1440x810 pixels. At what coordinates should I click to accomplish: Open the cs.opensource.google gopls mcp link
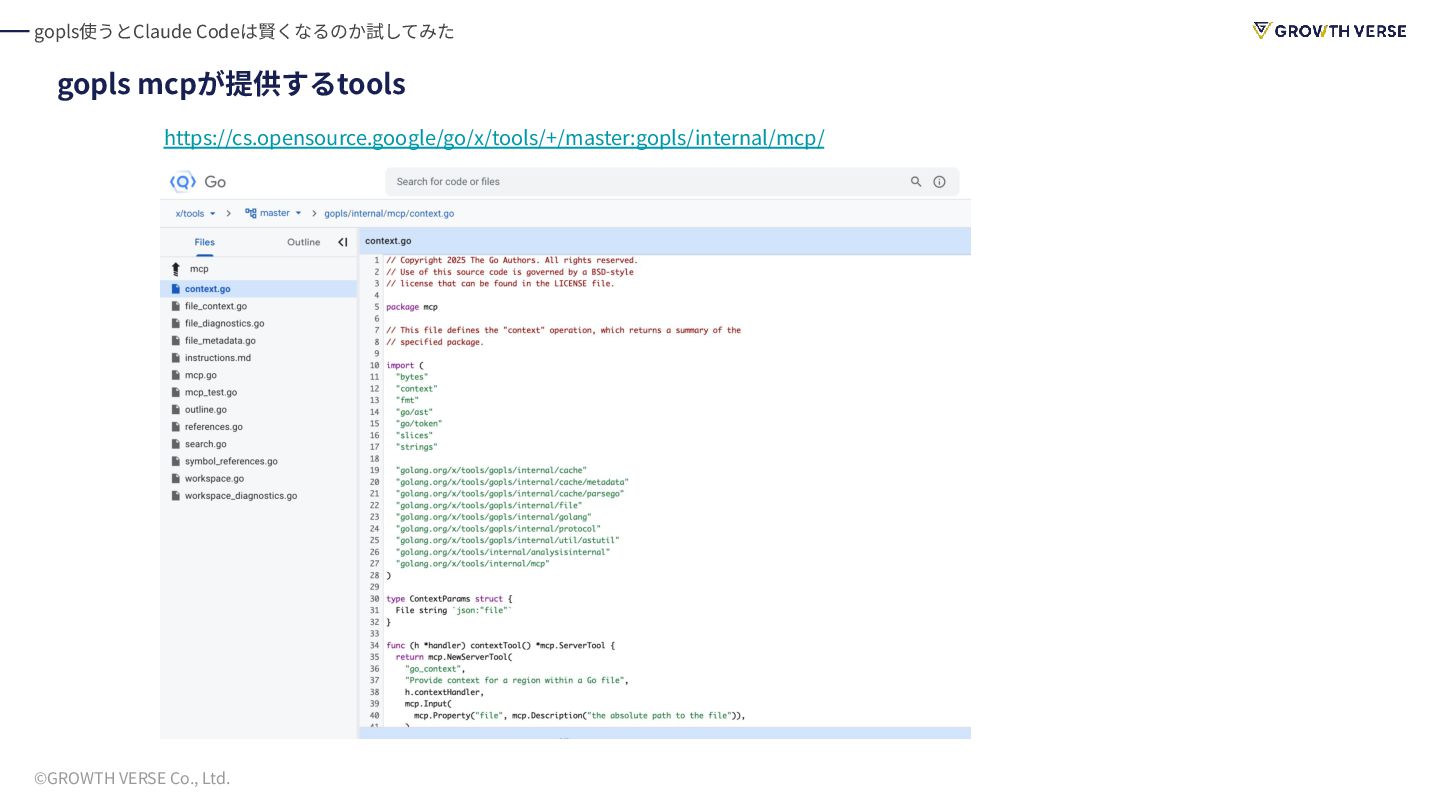coord(494,138)
